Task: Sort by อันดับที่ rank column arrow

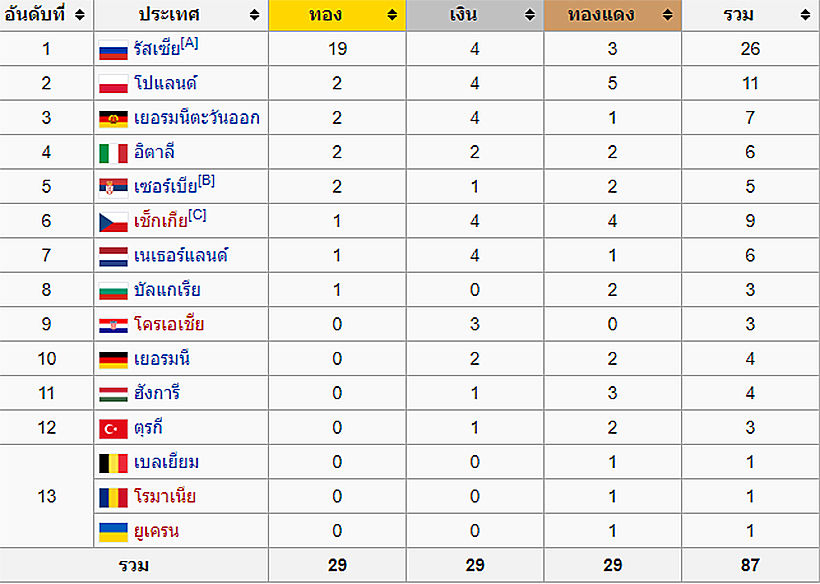Action: (x=80, y=16)
